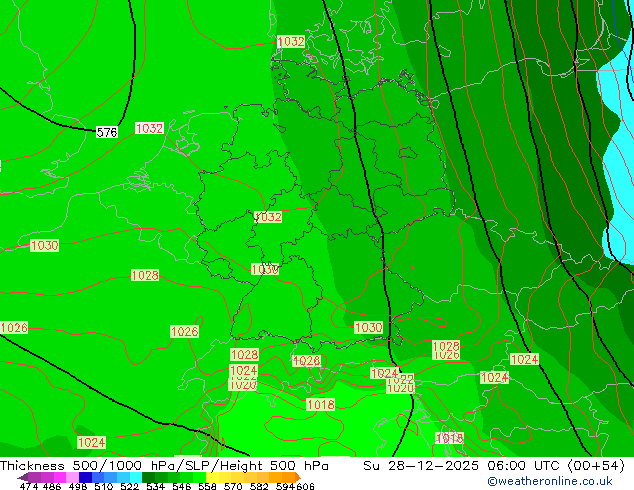Click legend value 558
634x490 pixels.
207,486
